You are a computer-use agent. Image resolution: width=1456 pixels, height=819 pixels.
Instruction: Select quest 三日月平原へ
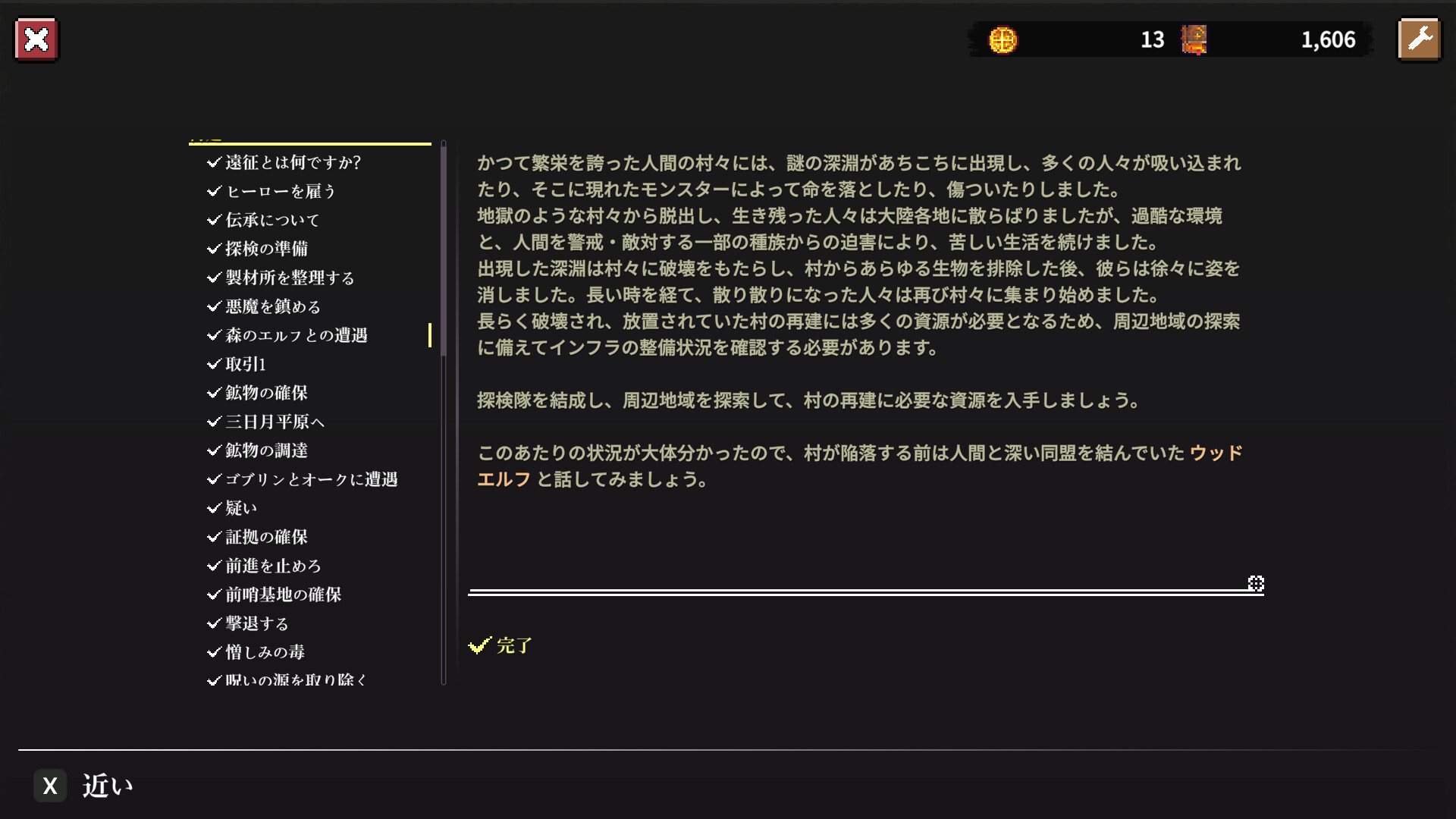275,422
